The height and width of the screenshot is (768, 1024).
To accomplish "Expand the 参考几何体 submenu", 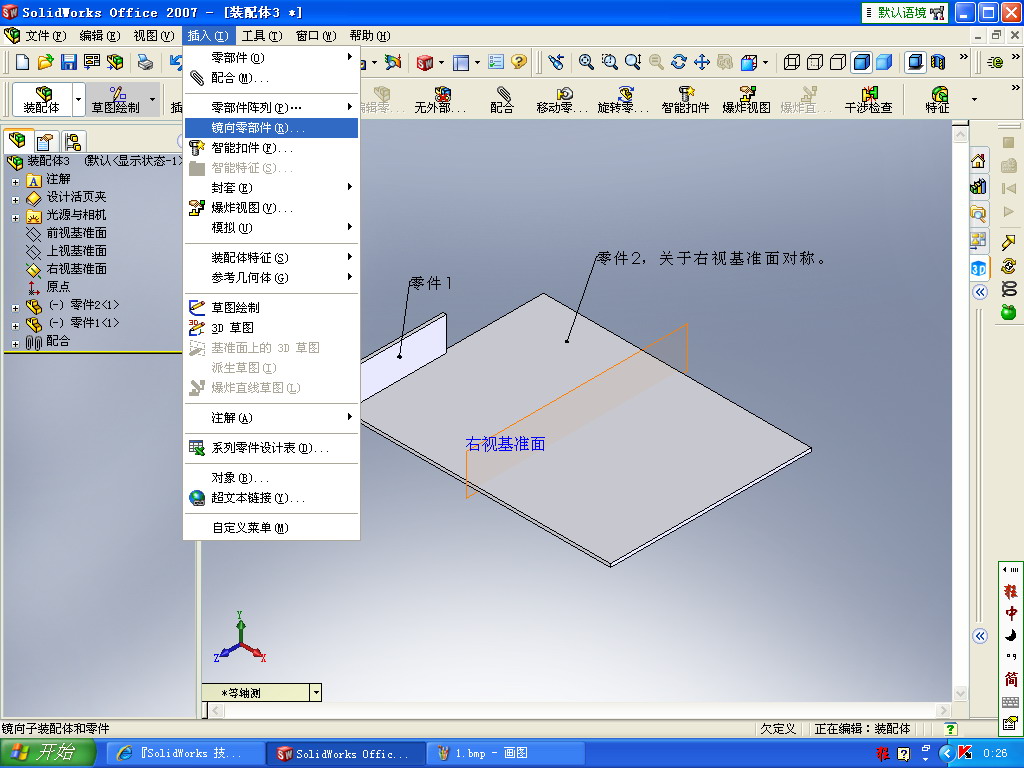I will click(271, 278).
